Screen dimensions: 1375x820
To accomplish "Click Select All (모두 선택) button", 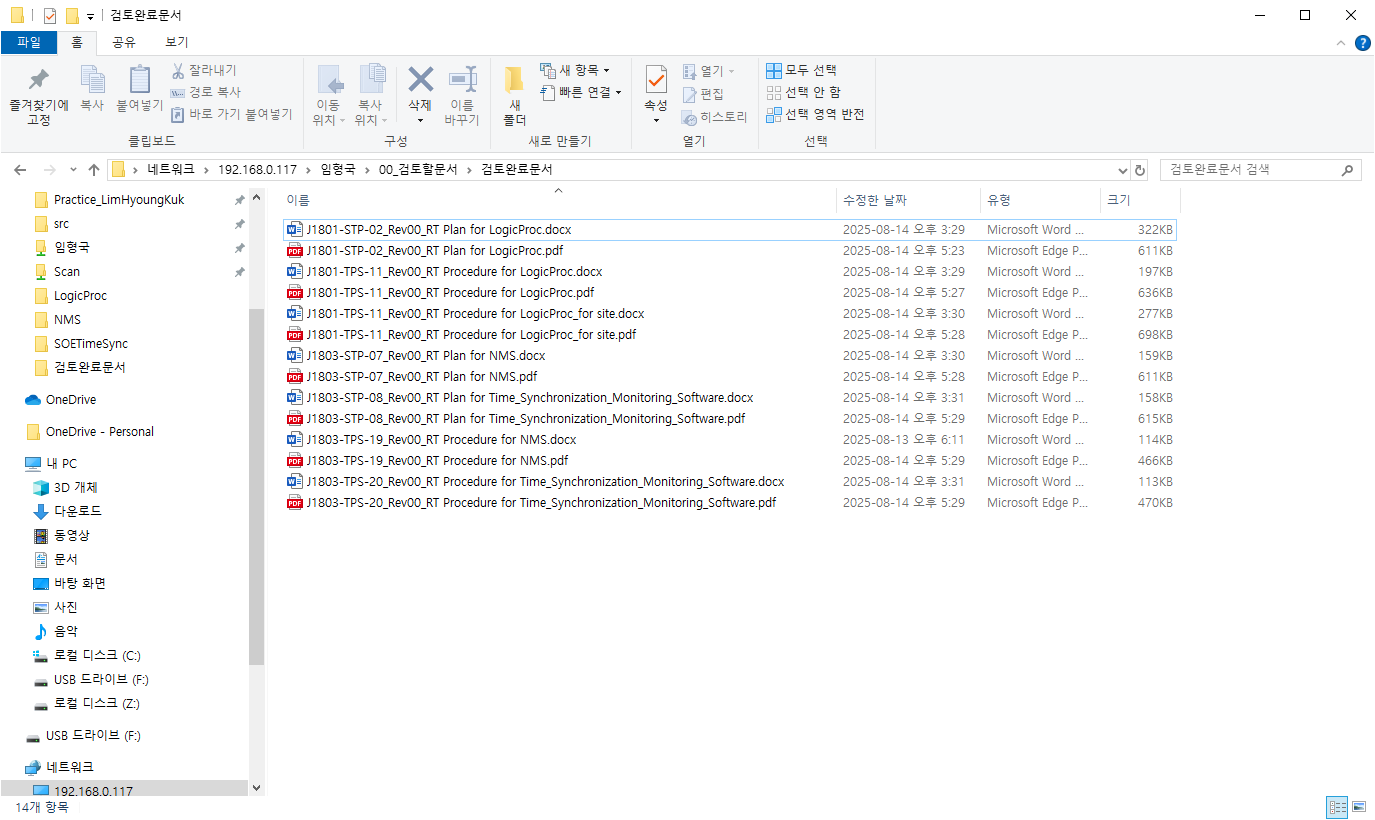I will (802, 70).
